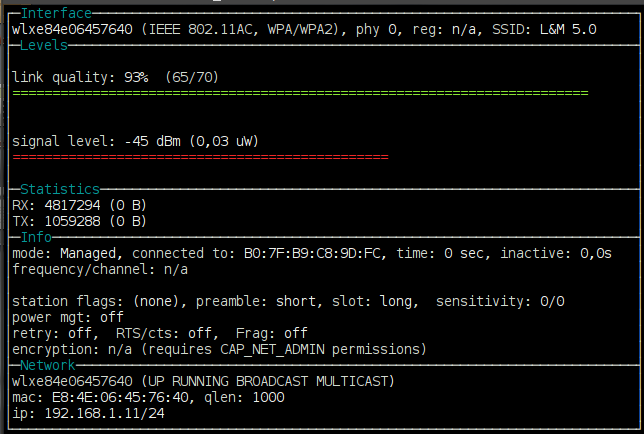This screenshot has height=434, width=644.
Task: Click the red signal level bar
Action: click(x=200, y=157)
